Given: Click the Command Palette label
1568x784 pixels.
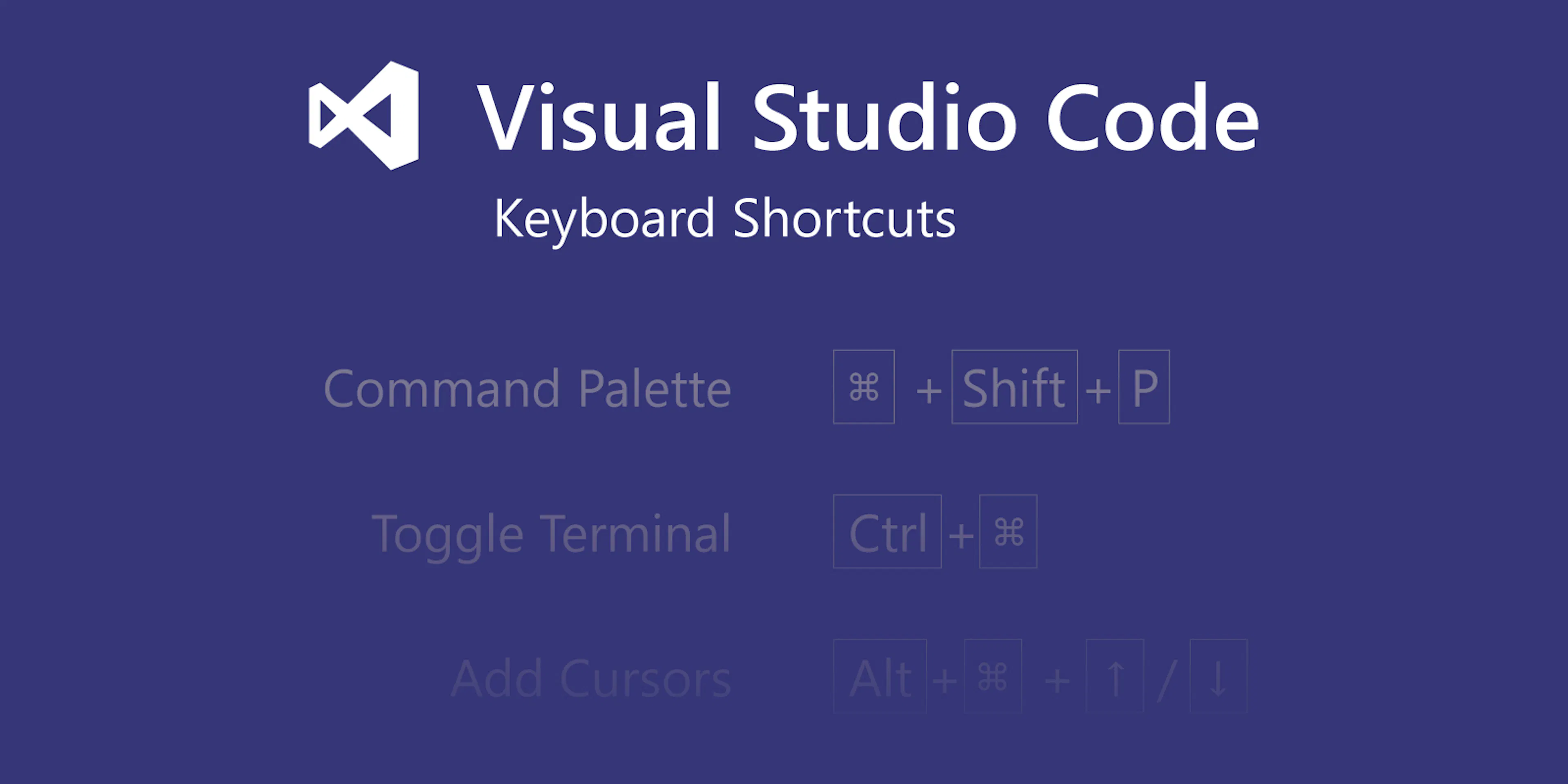Looking at the screenshot, I should pyautogui.click(x=527, y=388).
